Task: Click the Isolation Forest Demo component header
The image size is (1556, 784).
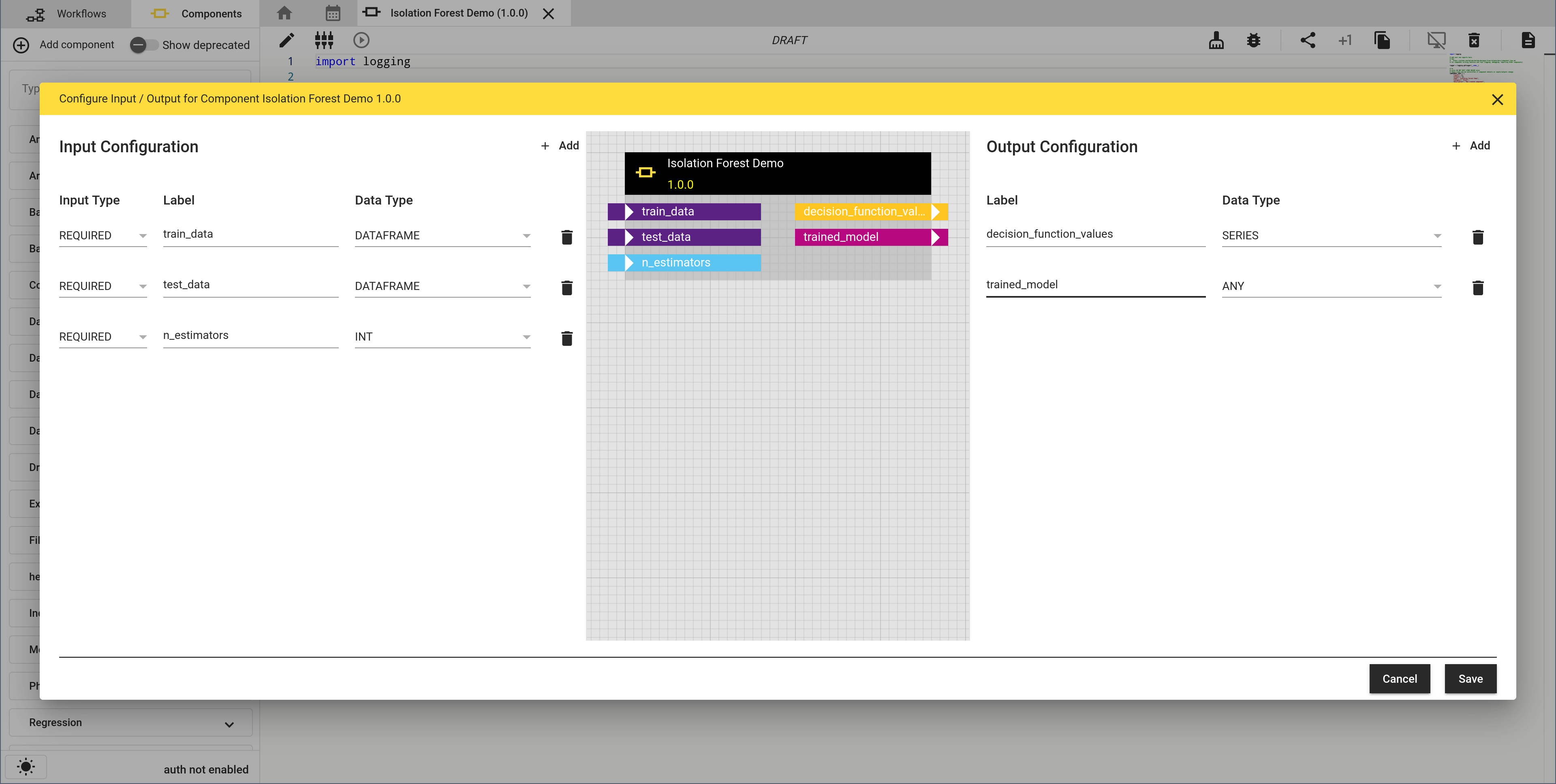Action: (778, 173)
